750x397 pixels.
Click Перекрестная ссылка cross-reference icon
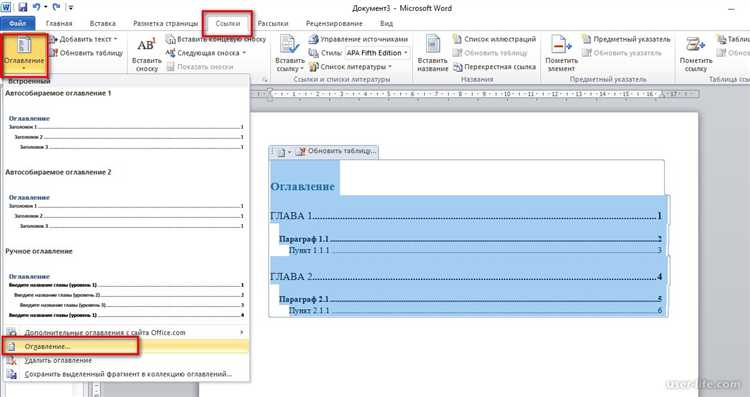[x=494, y=67]
